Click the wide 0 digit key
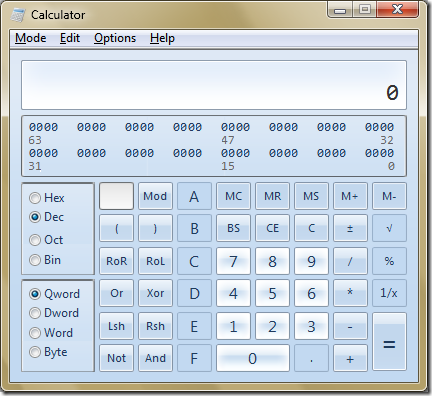 253,358
